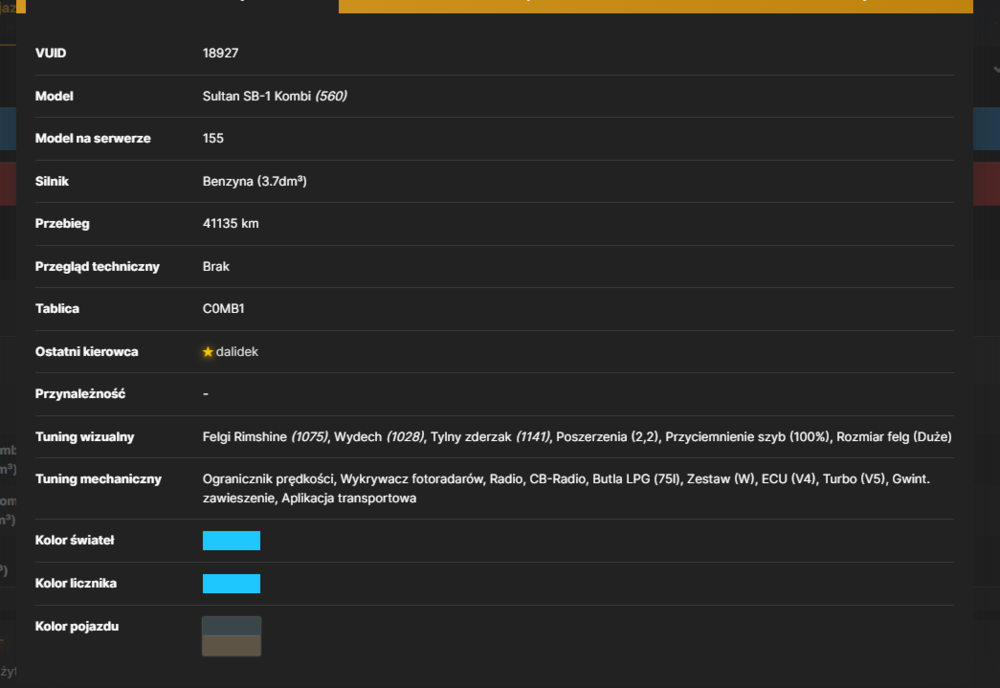Viewport: 1000px width, 688px height.
Task: Select the VUID value 18927
Action: (x=221, y=53)
